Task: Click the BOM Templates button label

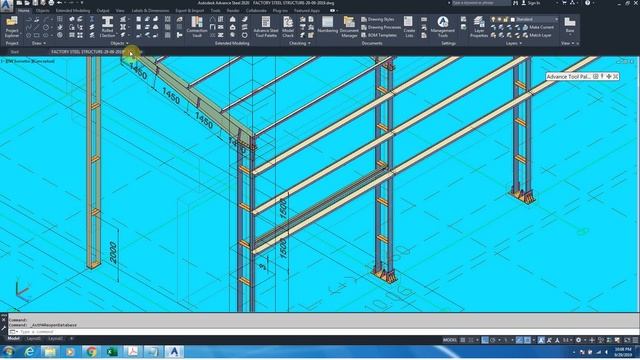Action: [x=382, y=35]
